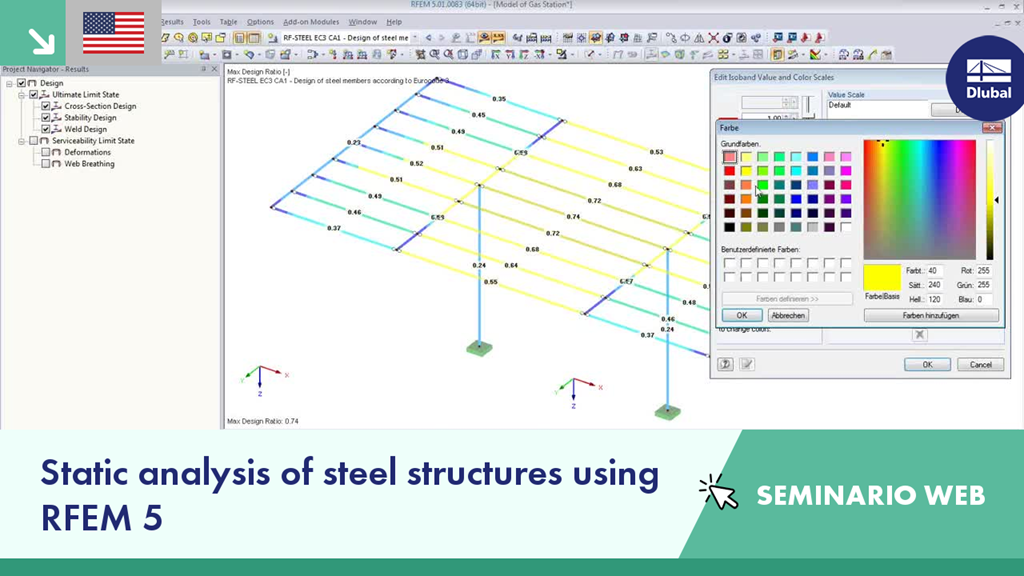Image resolution: width=1024 pixels, height=576 pixels.
Task: Click the zoom window magnifier icon
Action: pyautogui.click(x=434, y=55)
